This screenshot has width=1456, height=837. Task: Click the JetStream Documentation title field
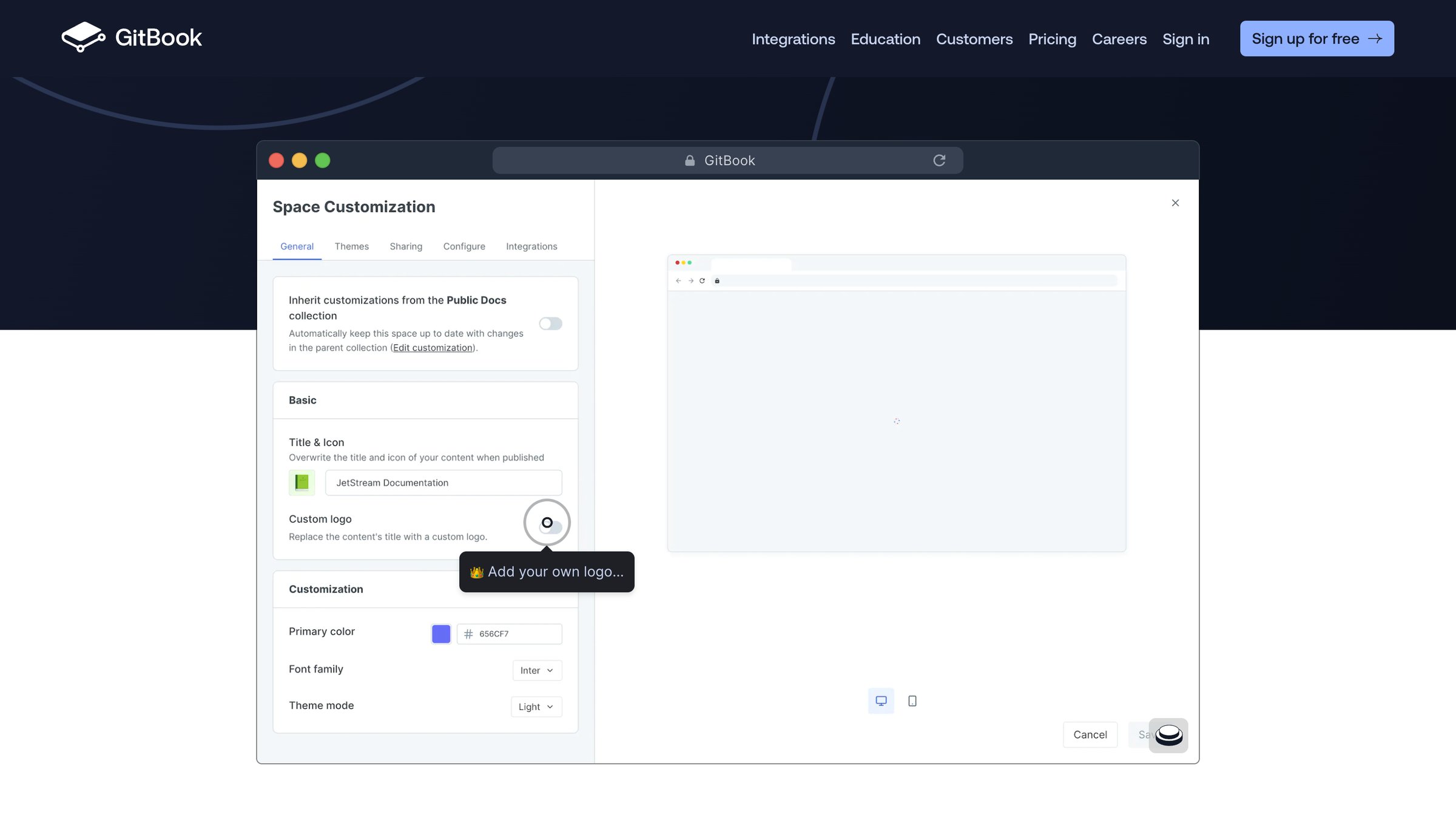[443, 483]
